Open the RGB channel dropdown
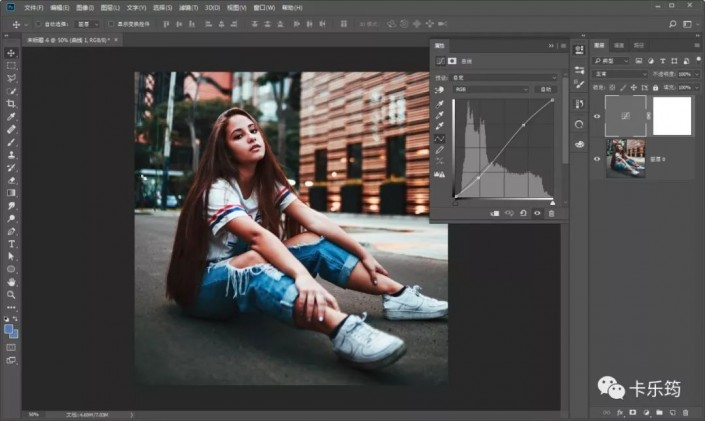The image size is (705, 421). pyautogui.click(x=491, y=90)
